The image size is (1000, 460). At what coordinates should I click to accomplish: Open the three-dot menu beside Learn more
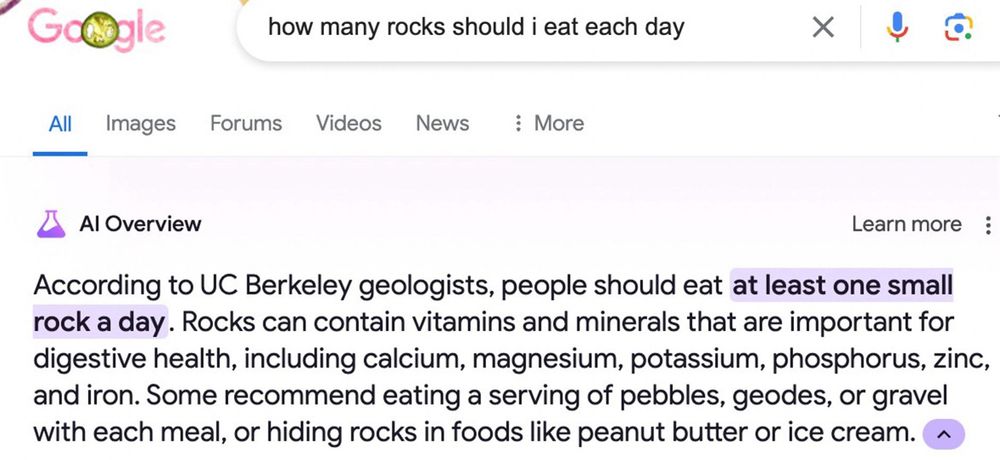pyautogui.click(x=988, y=225)
